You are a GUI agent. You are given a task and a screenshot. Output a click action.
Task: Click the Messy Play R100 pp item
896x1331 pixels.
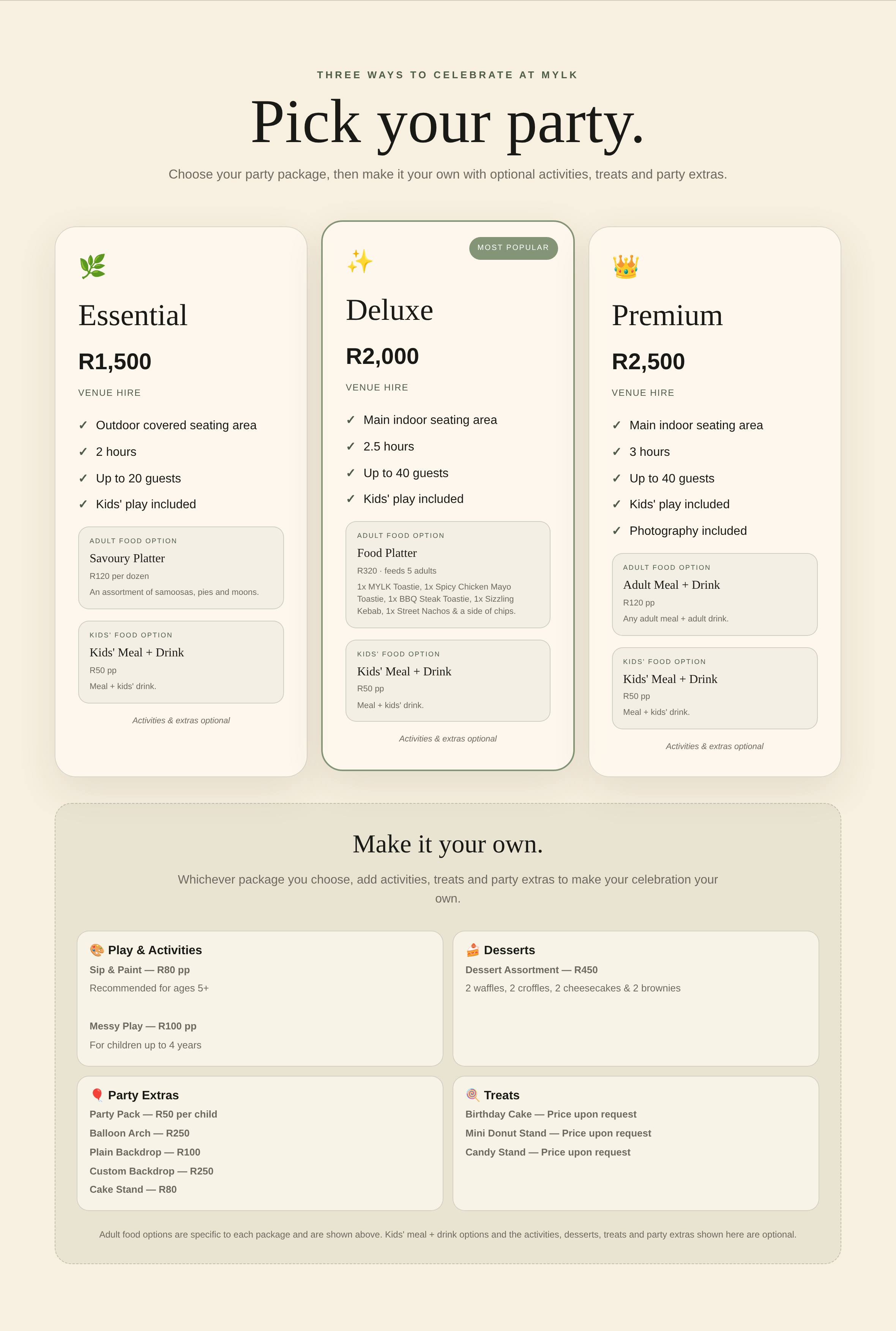[143, 1026]
